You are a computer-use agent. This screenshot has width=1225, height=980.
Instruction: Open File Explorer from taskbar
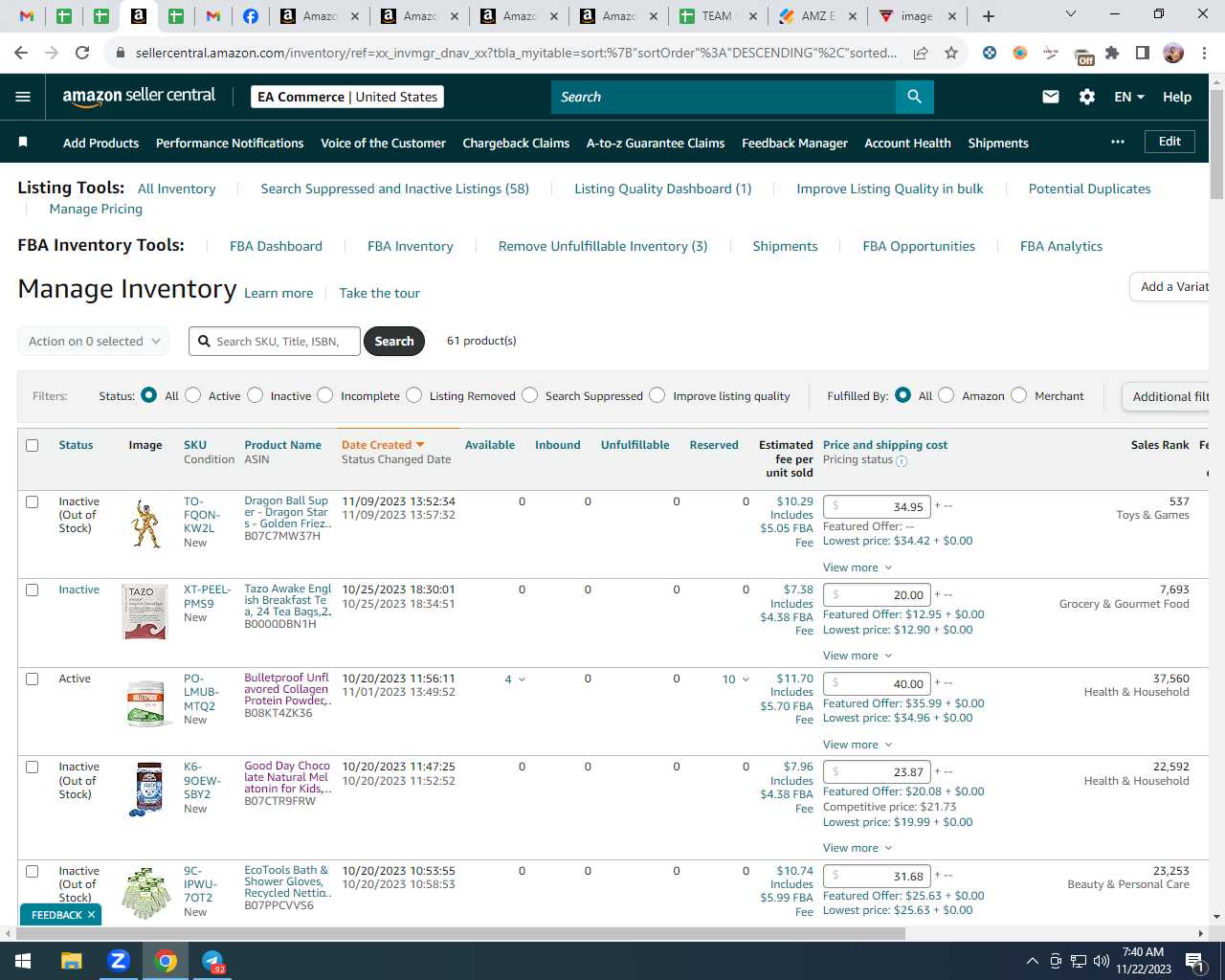(72, 961)
